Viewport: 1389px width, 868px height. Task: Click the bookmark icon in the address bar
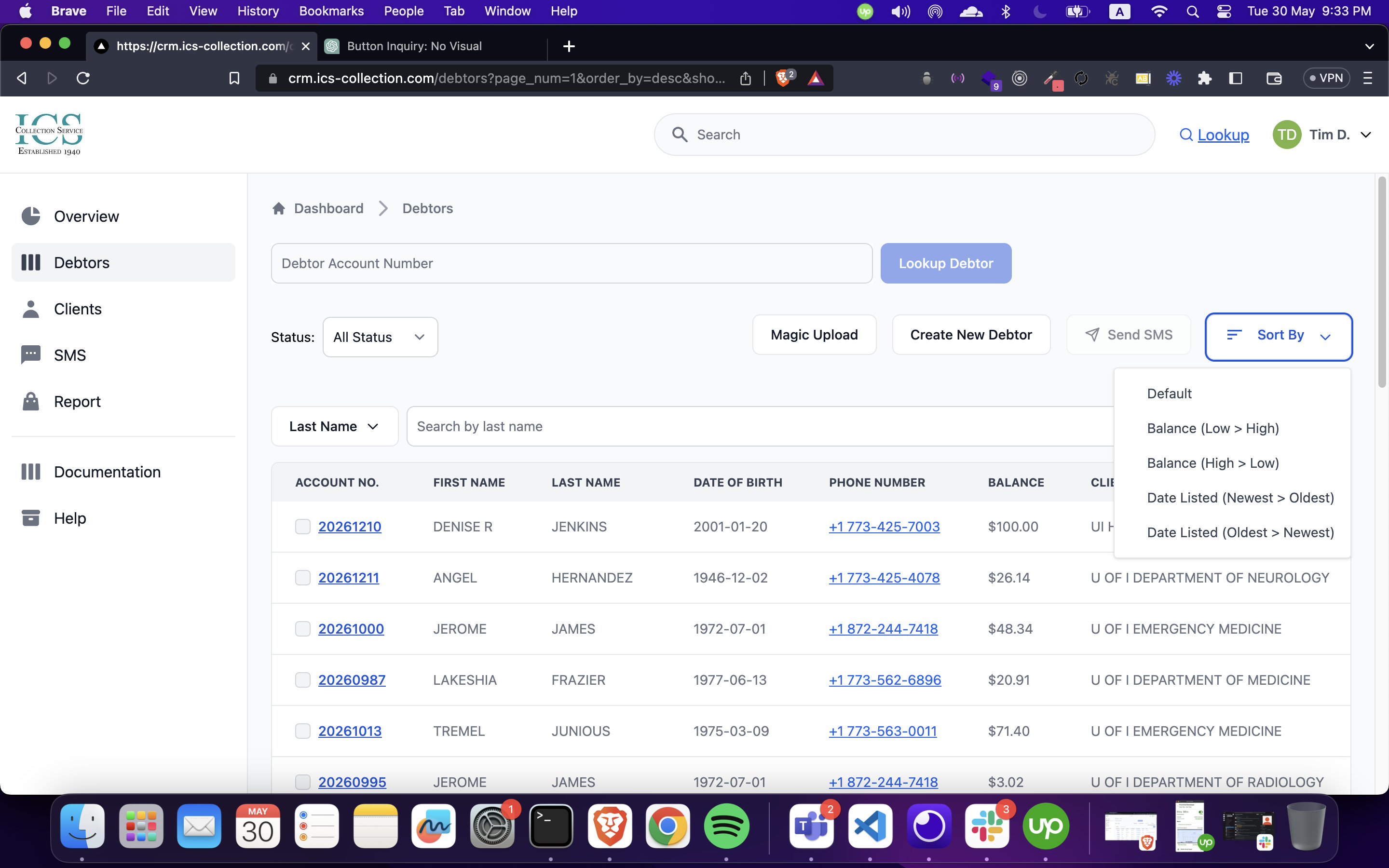pos(234,78)
